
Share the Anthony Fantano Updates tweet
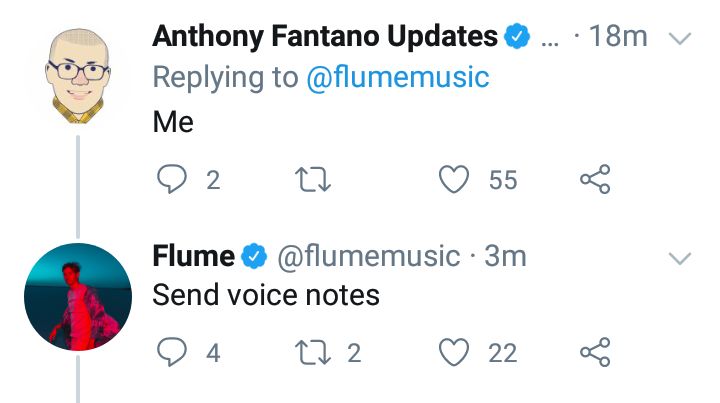click(x=595, y=180)
